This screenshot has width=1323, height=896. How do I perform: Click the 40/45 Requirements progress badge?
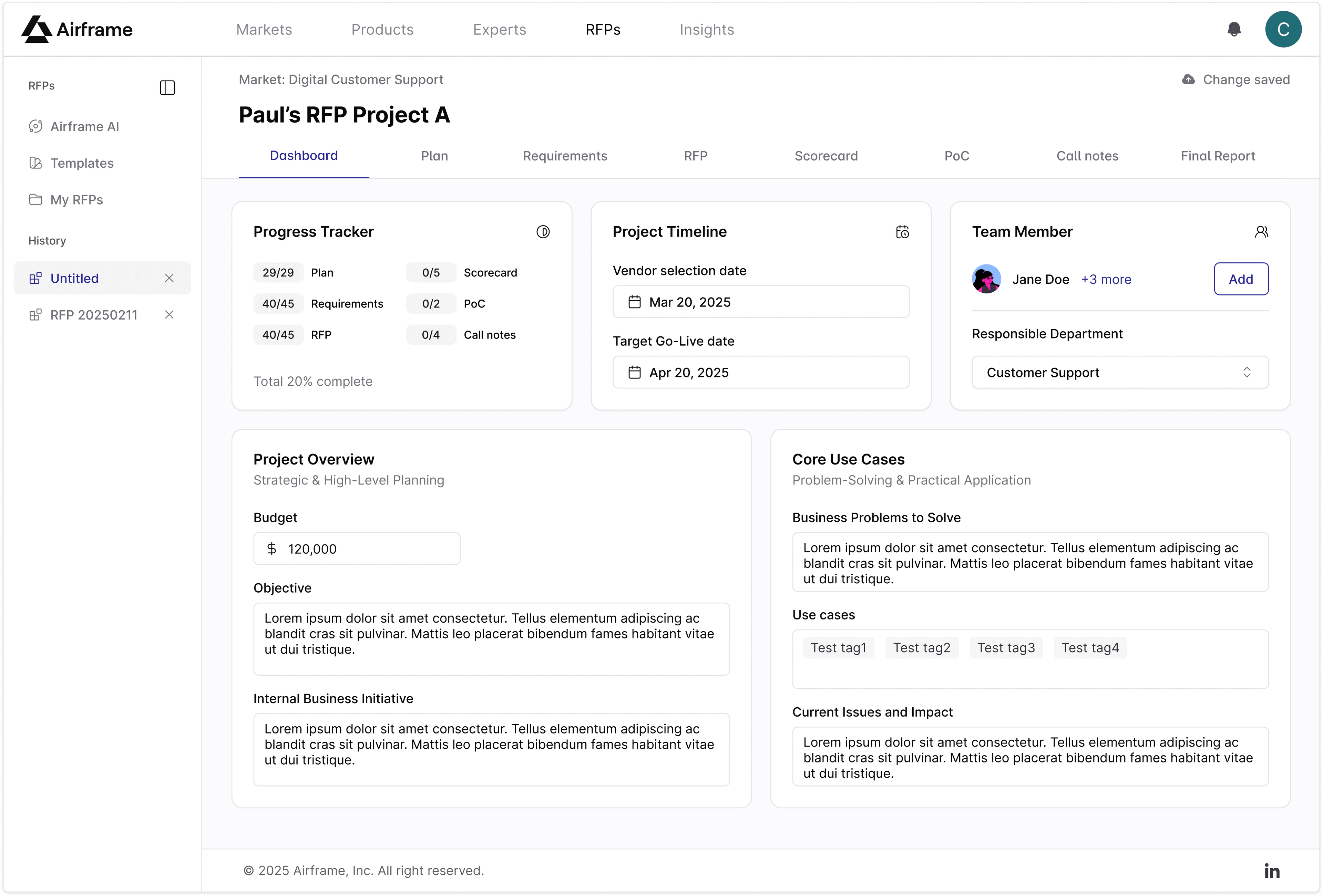(278, 304)
